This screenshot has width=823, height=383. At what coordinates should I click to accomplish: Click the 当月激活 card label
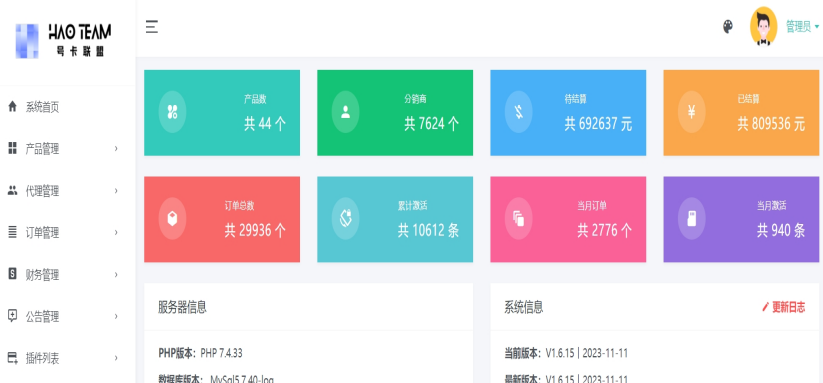point(772,206)
